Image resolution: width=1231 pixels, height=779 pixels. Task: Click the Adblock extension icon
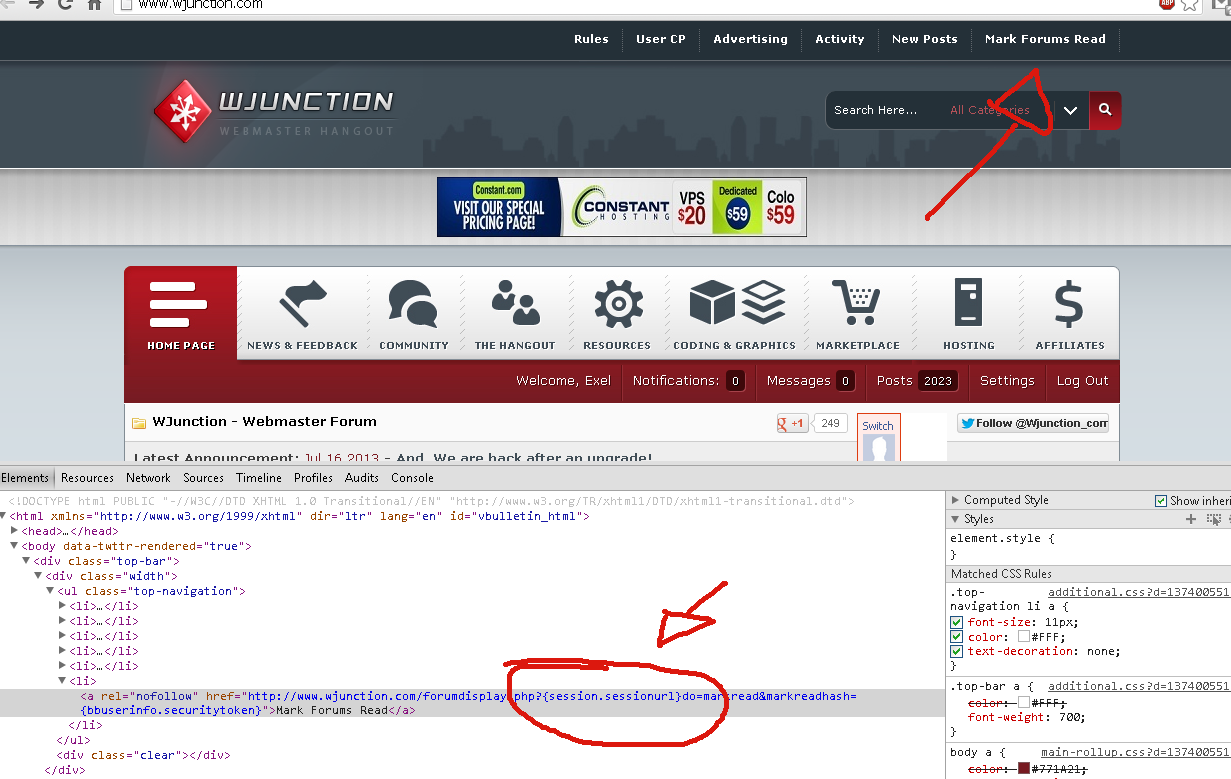click(x=1166, y=4)
